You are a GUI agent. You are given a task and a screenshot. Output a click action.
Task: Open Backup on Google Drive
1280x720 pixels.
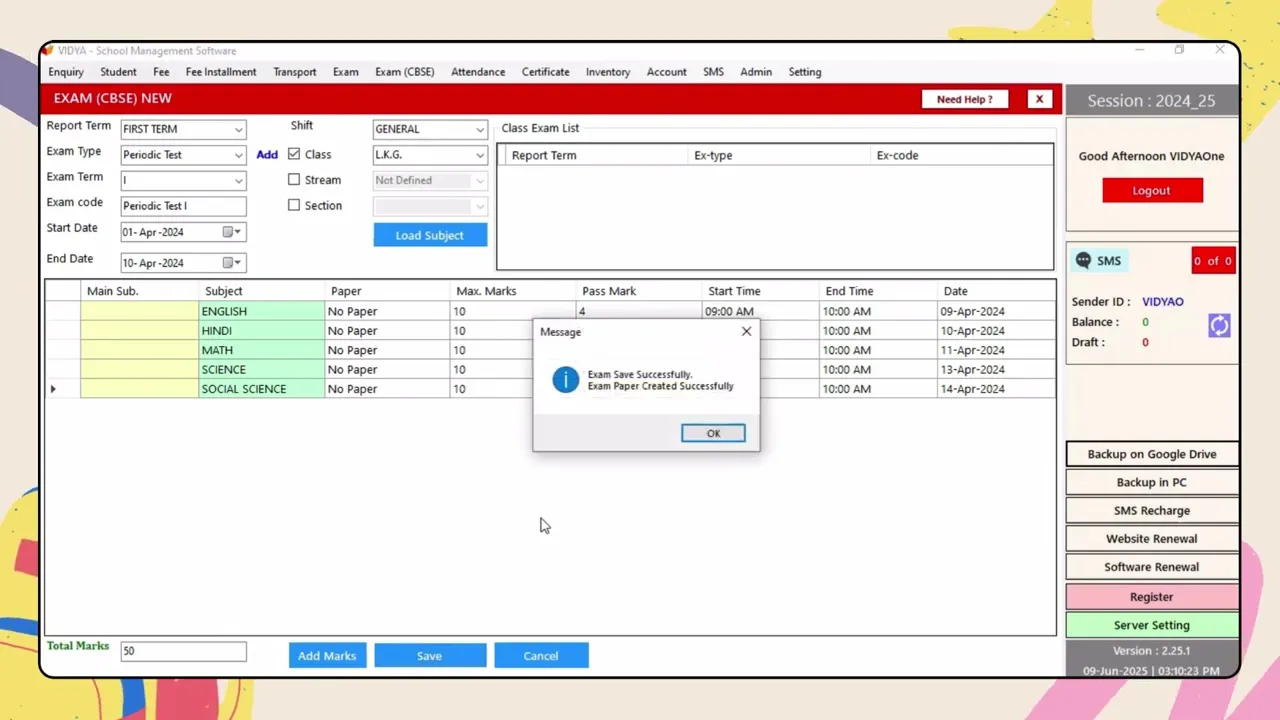1152,454
